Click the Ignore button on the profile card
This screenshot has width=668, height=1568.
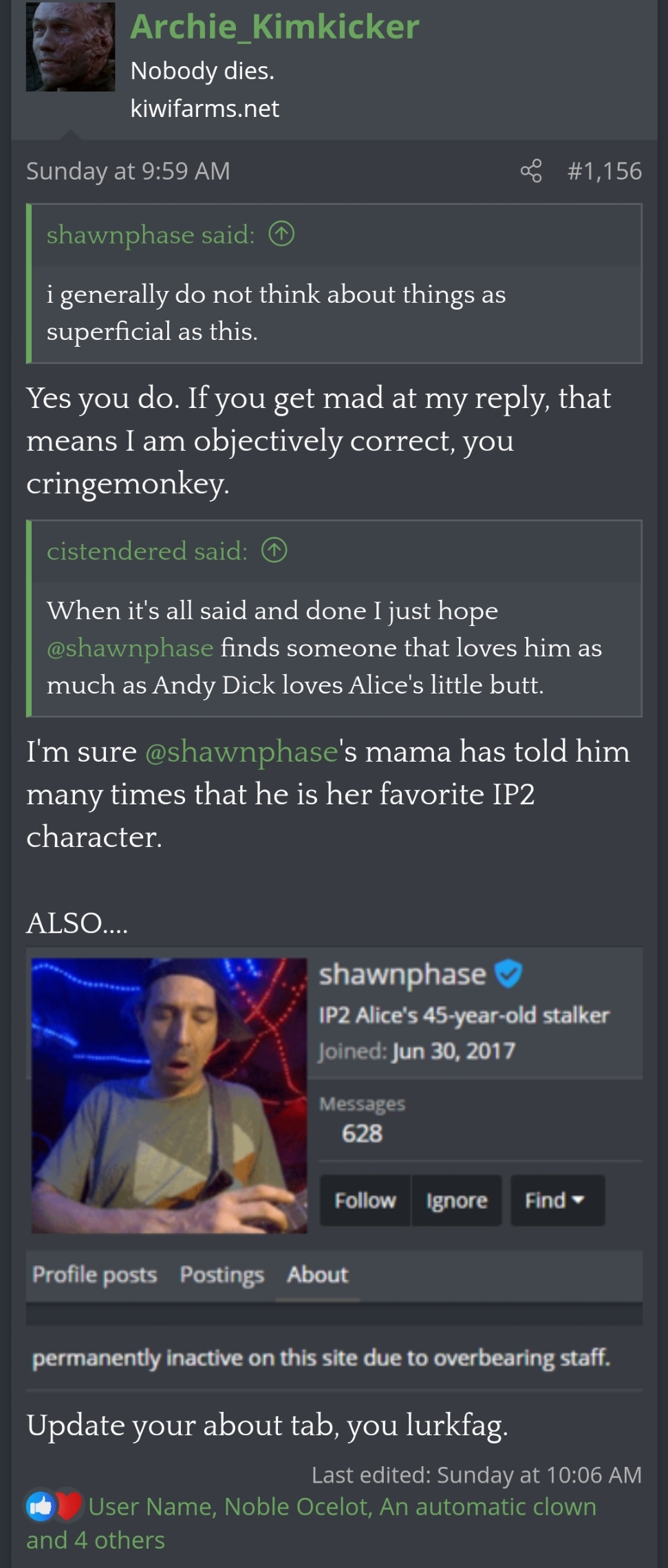pyautogui.click(x=457, y=1201)
